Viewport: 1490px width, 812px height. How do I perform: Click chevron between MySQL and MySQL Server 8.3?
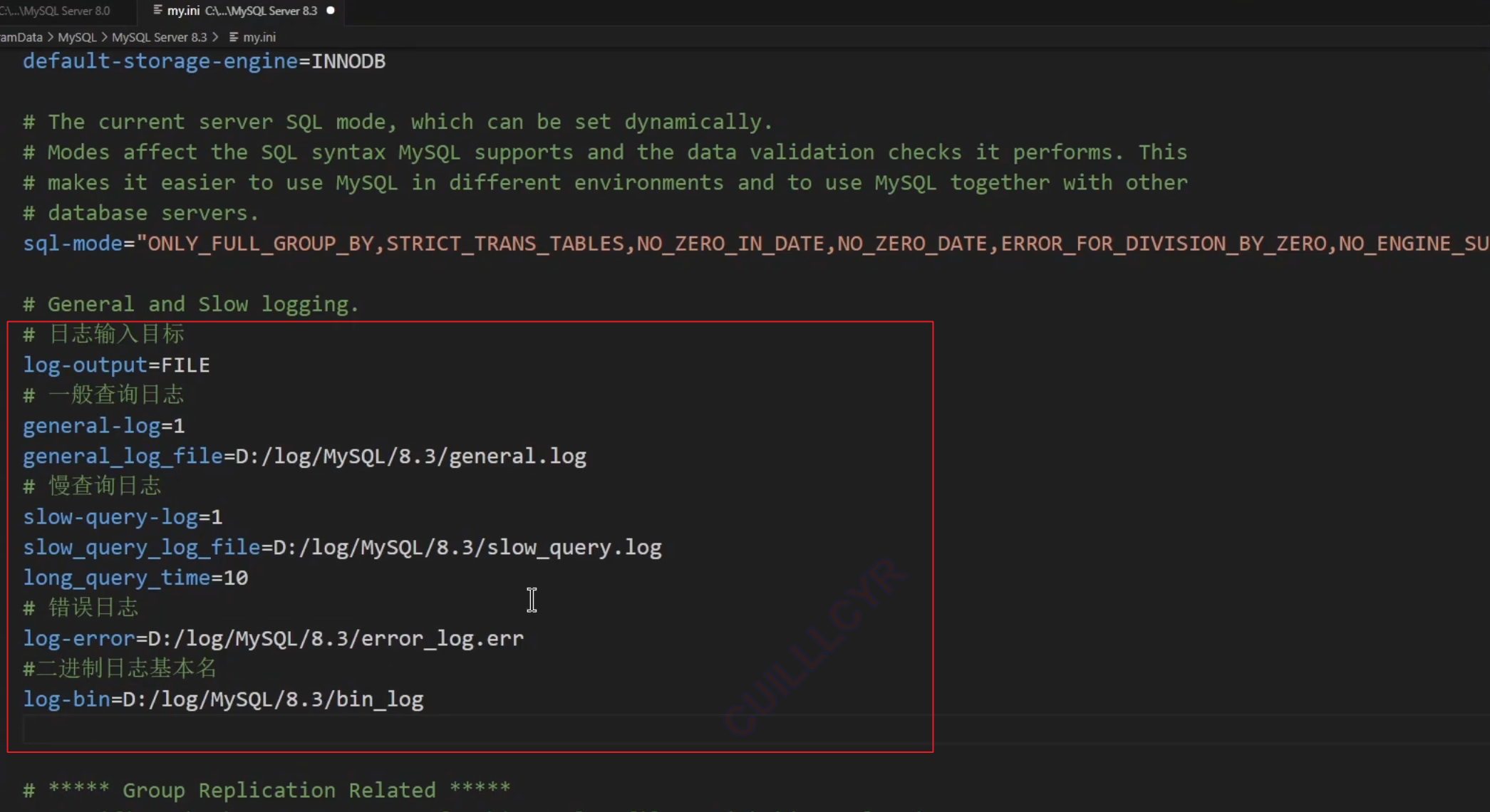104,37
